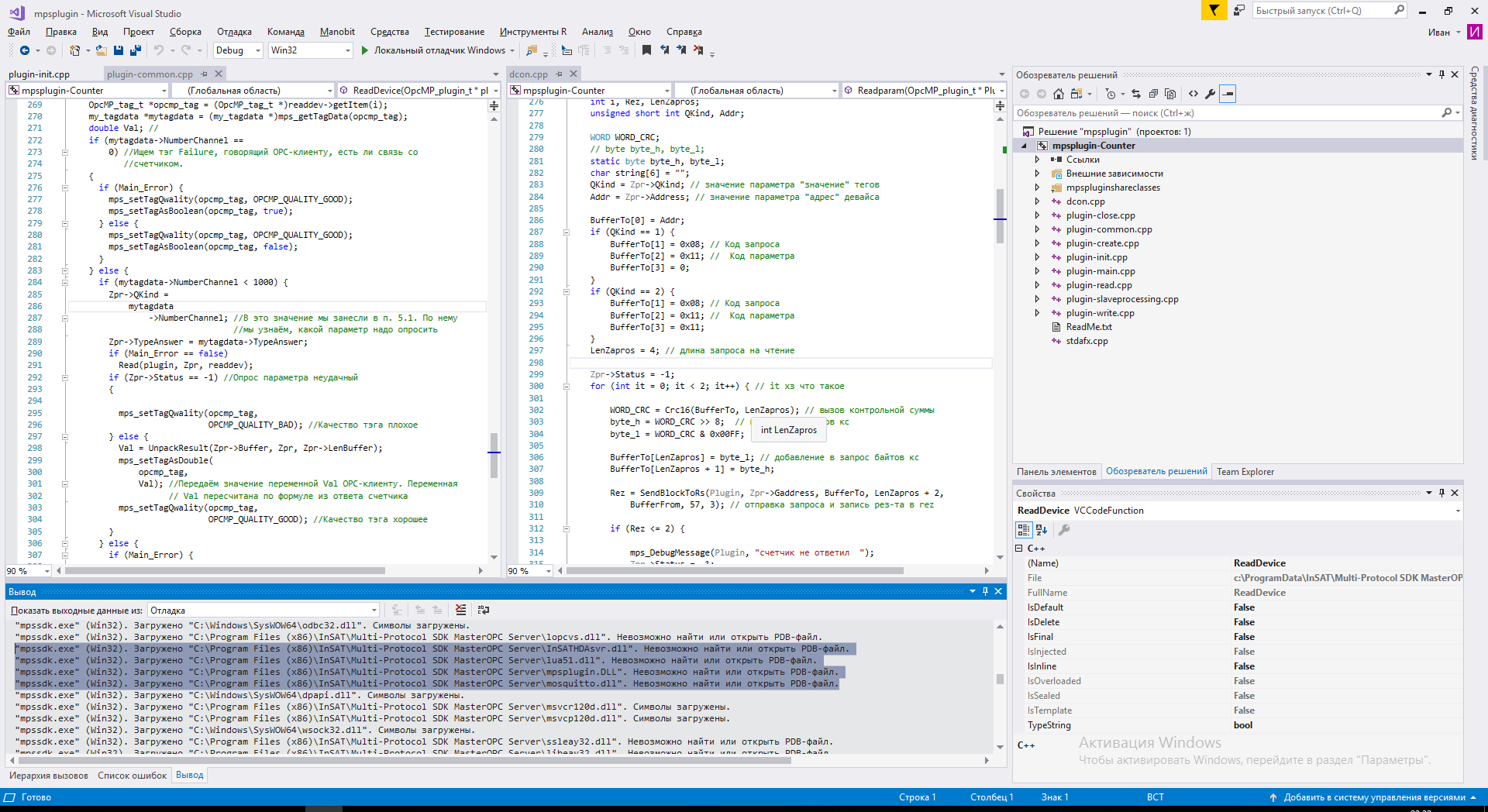The width and height of the screenshot is (1488, 812).
Task: Switch Properties to alphabetical sort
Action: point(1042,530)
